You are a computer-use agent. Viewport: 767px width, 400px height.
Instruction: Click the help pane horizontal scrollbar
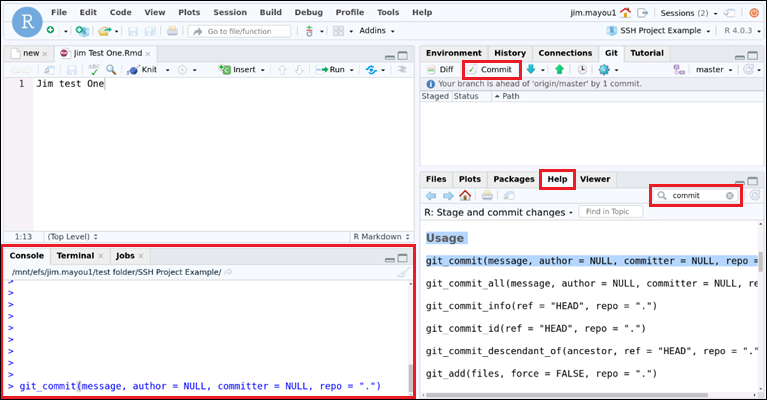coord(566,395)
